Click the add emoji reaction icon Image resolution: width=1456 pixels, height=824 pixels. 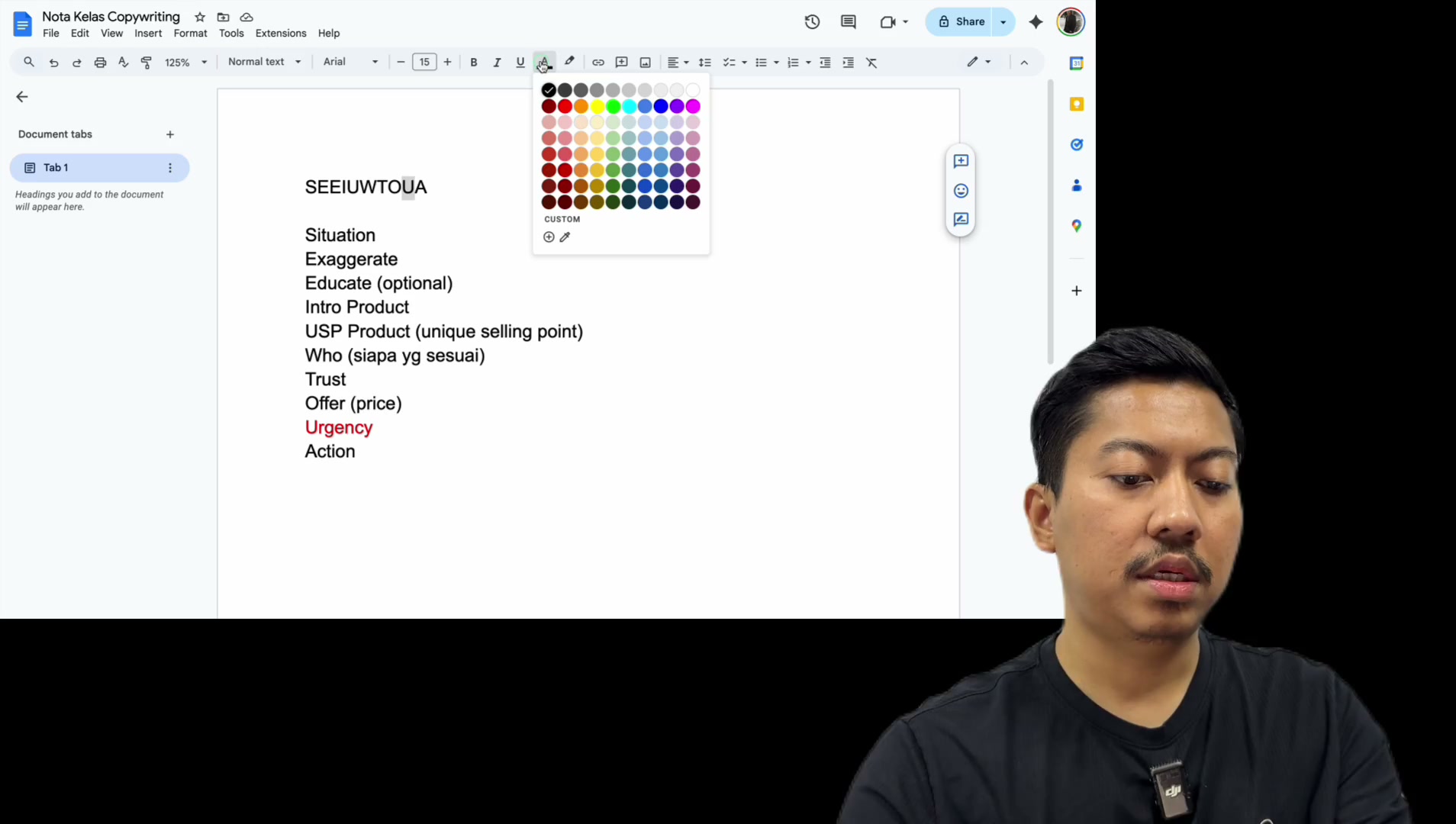[962, 191]
